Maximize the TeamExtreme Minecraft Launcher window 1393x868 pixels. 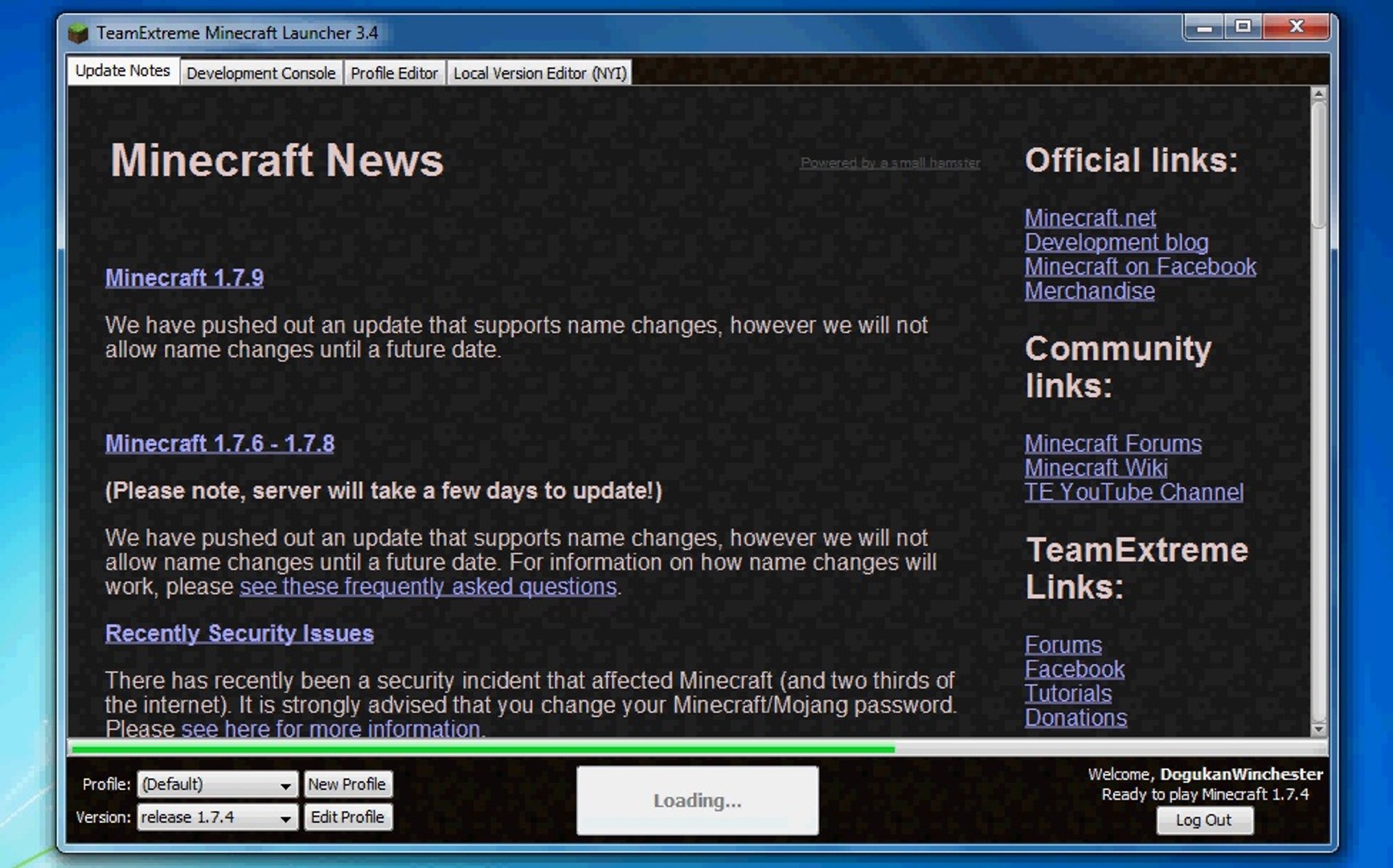1243,27
